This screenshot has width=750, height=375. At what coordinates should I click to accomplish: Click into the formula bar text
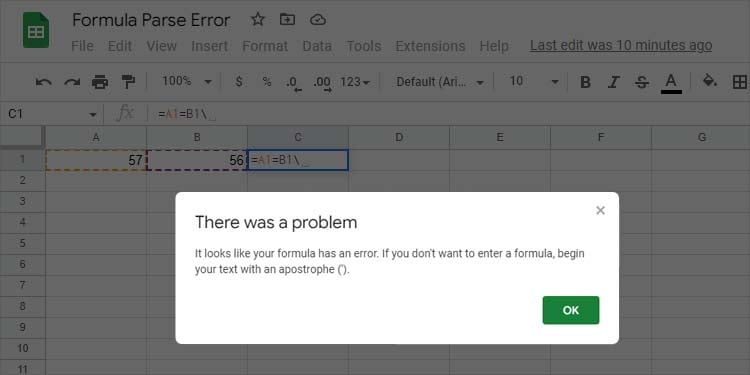187,114
